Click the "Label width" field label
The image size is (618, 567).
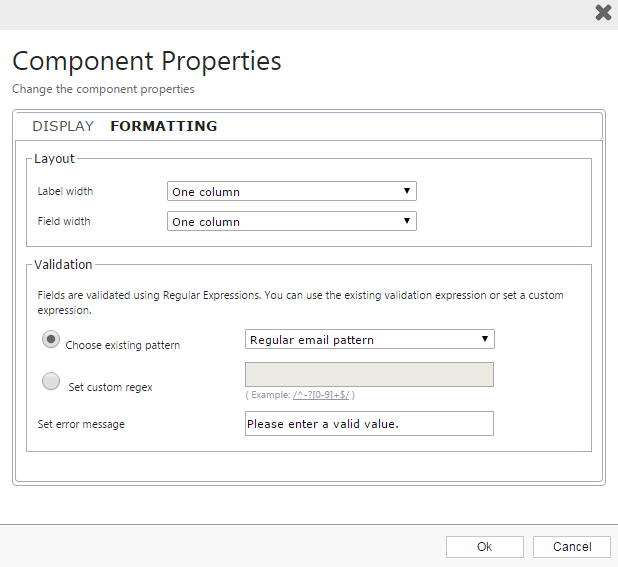point(65,191)
